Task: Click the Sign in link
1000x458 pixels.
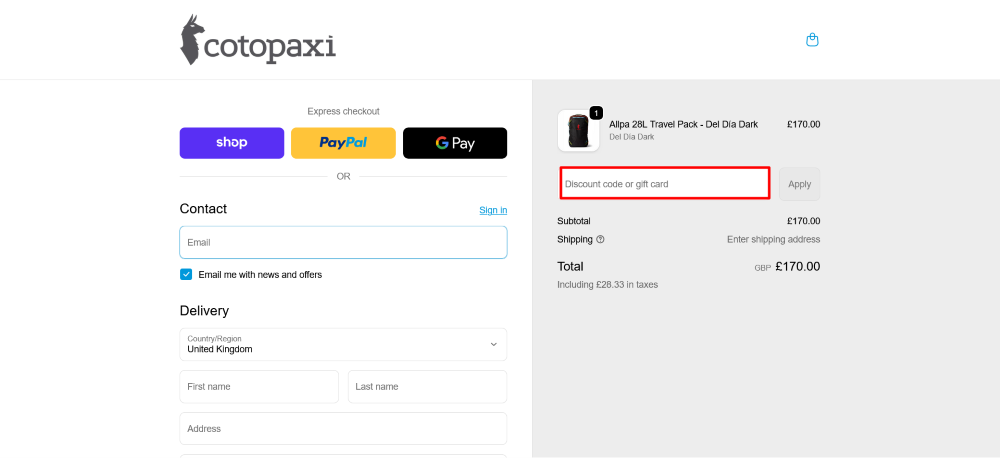Action: tap(493, 210)
